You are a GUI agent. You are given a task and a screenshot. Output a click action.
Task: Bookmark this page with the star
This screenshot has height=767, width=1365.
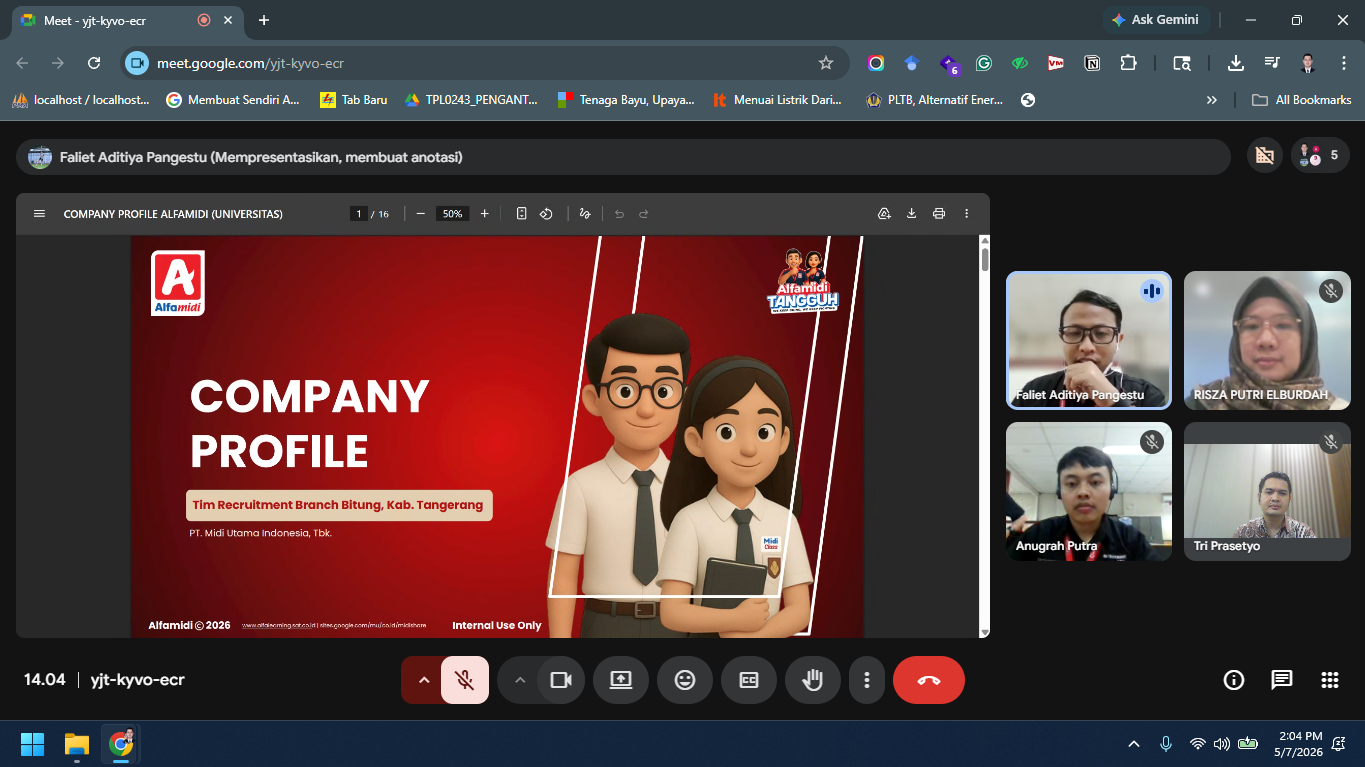826,63
